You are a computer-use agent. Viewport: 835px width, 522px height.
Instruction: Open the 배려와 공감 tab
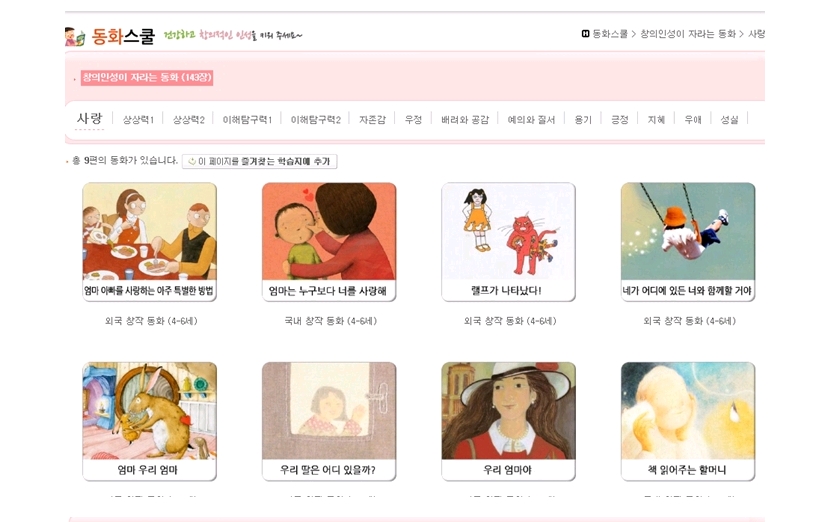coord(465,120)
